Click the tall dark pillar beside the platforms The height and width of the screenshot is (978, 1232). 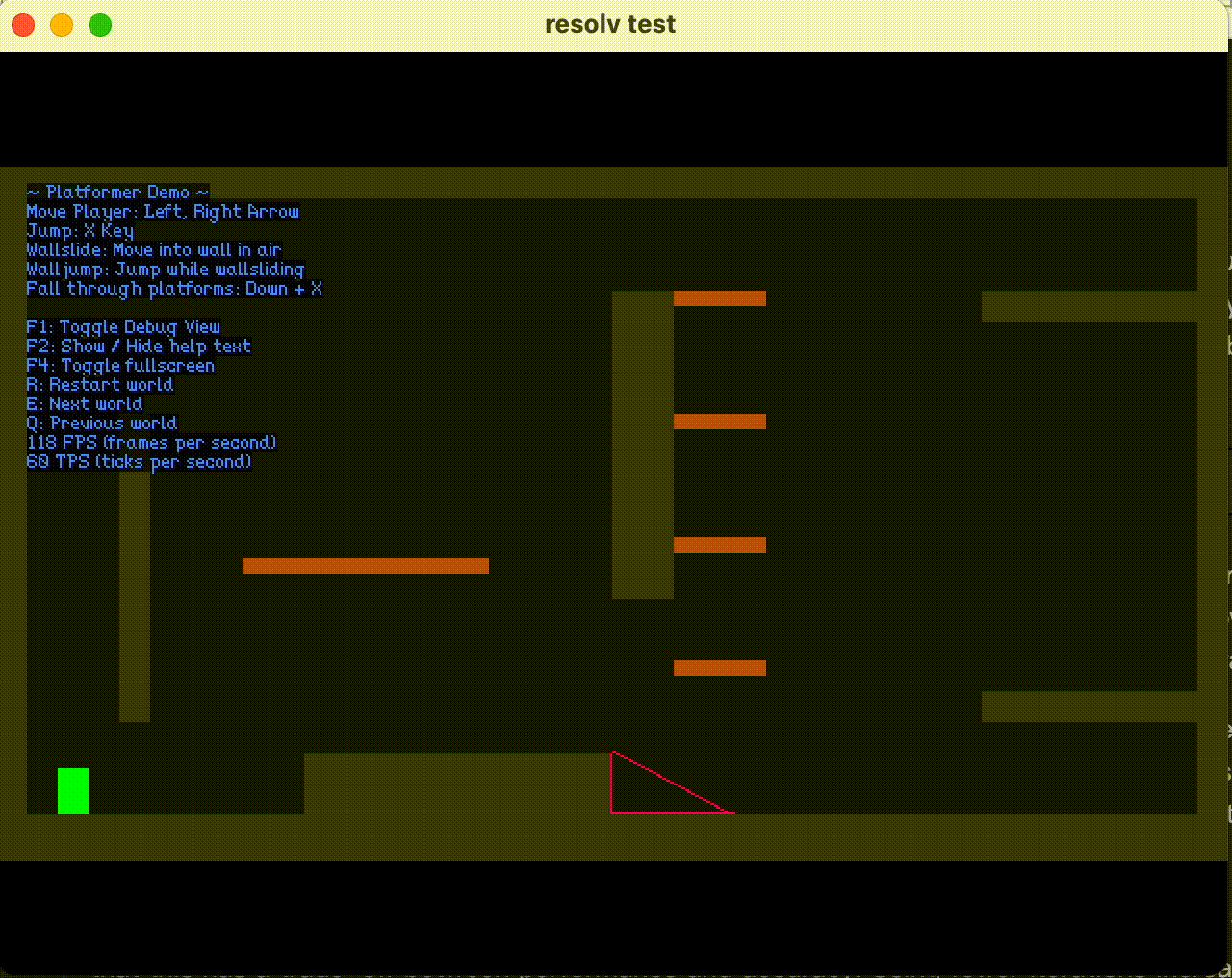click(x=640, y=443)
